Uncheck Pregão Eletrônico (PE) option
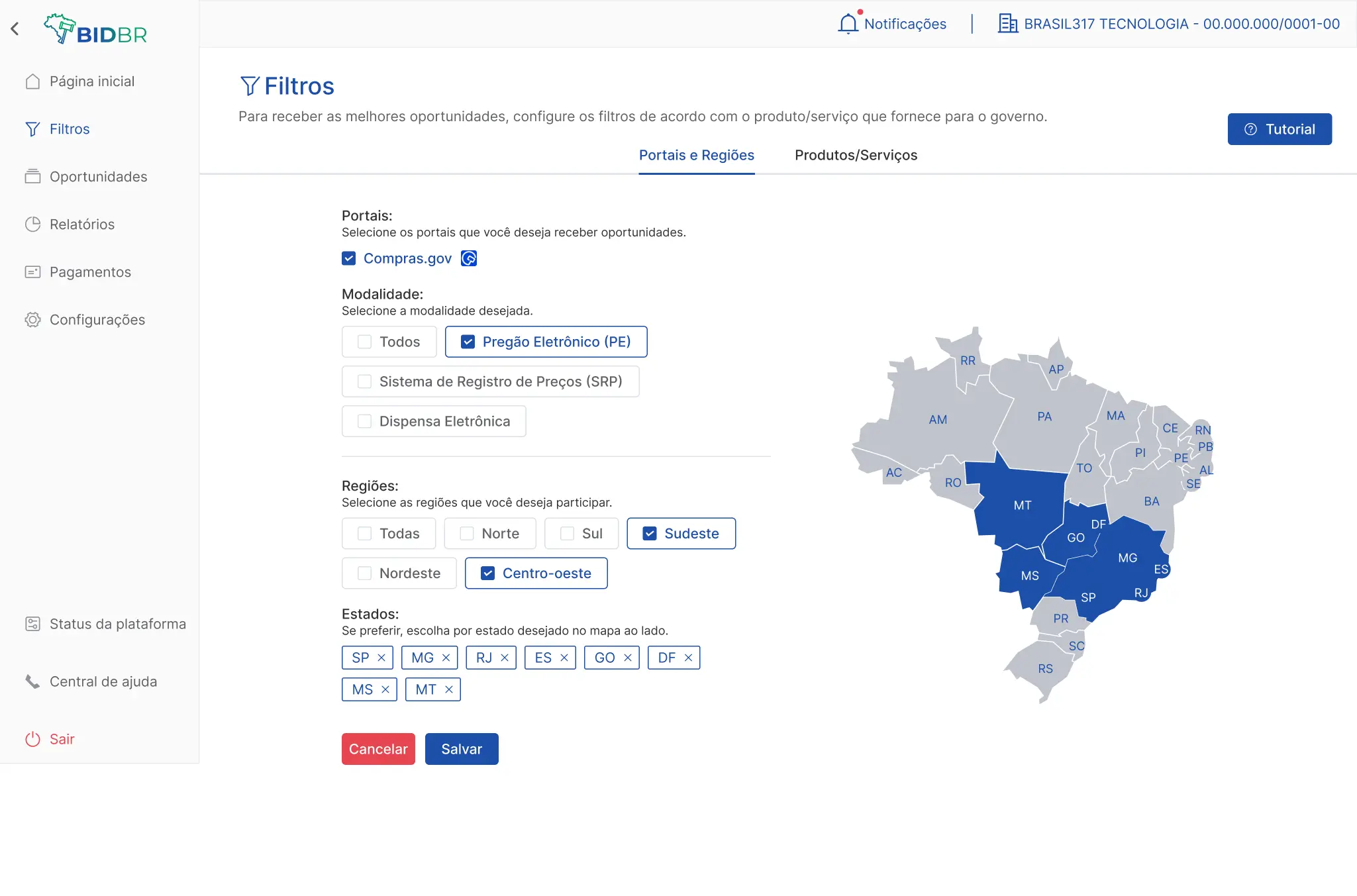Image resolution: width=1357 pixels, height=896 pixels. coord(468,342)
